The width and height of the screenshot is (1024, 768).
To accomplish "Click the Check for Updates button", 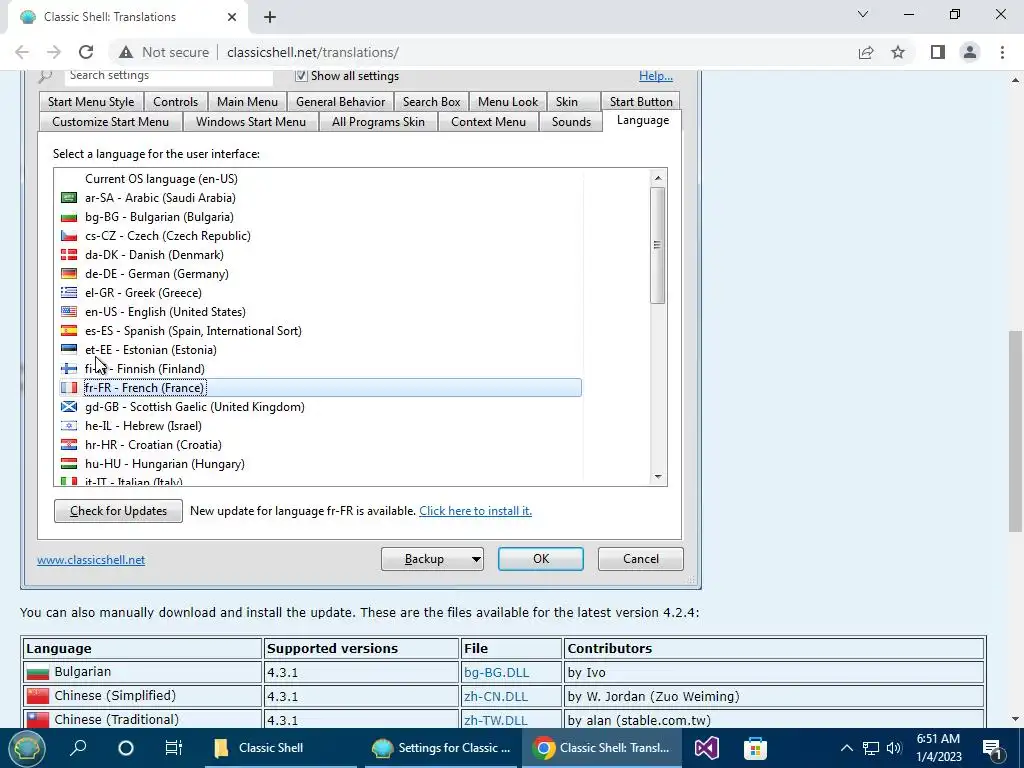I will click(118, 511).
